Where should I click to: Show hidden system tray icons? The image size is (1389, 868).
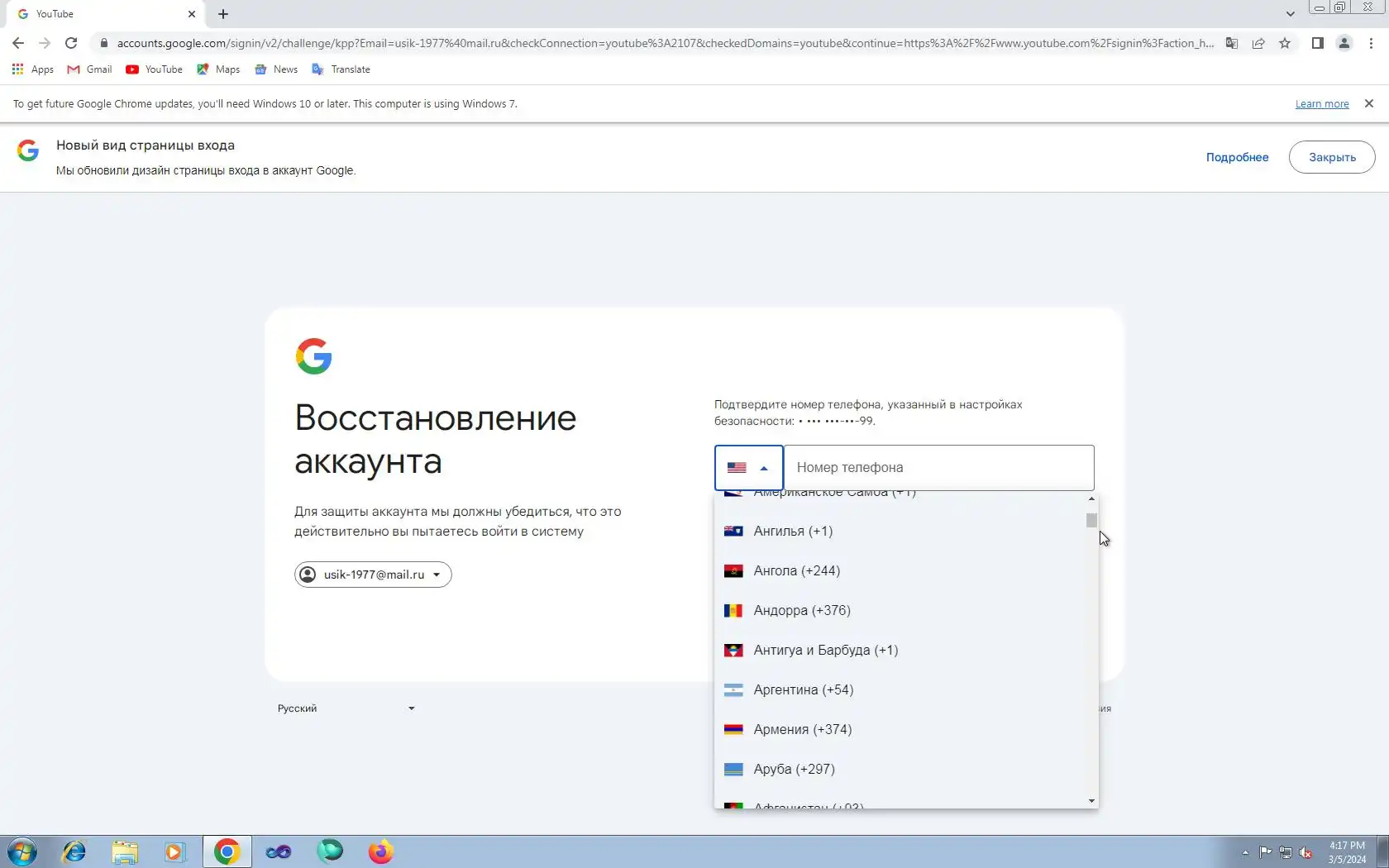[1245, 852]
